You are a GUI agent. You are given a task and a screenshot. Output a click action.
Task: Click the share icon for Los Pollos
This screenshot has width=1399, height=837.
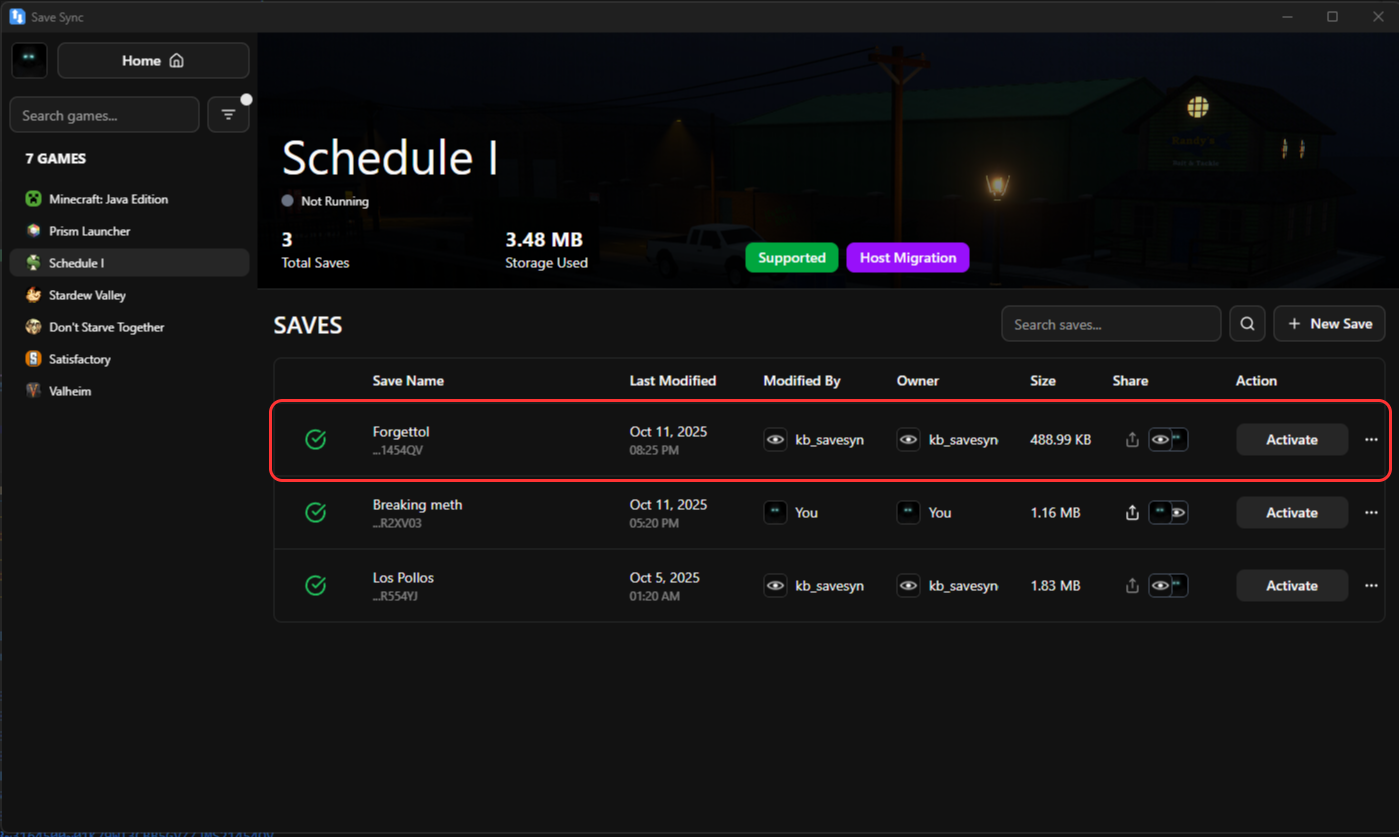click(1132, 586)
